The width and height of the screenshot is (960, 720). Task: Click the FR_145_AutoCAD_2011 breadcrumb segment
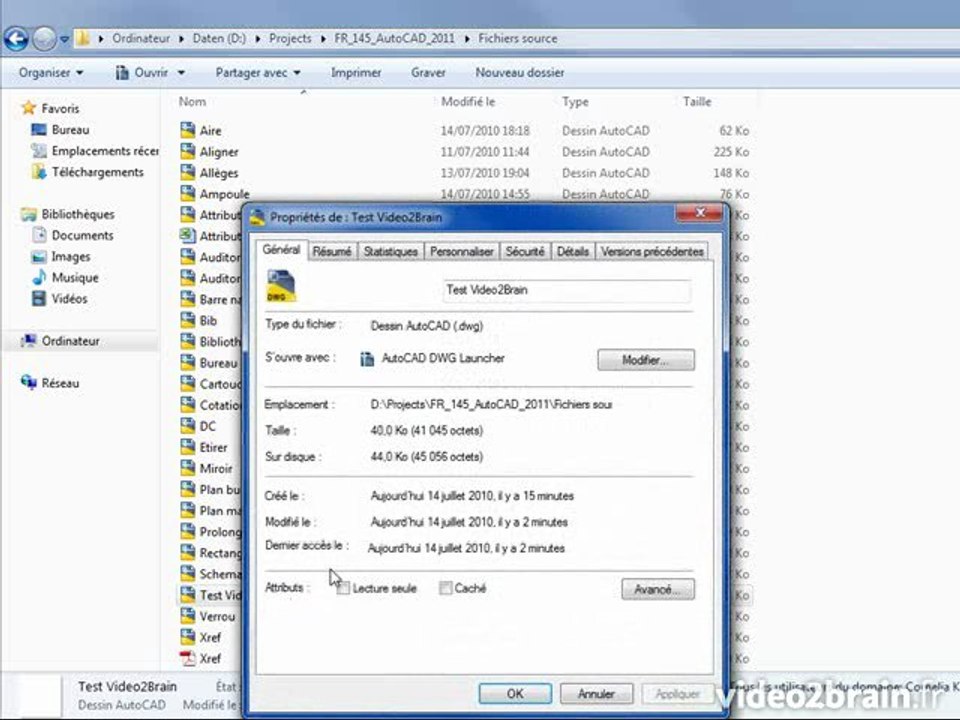[394, 39]
